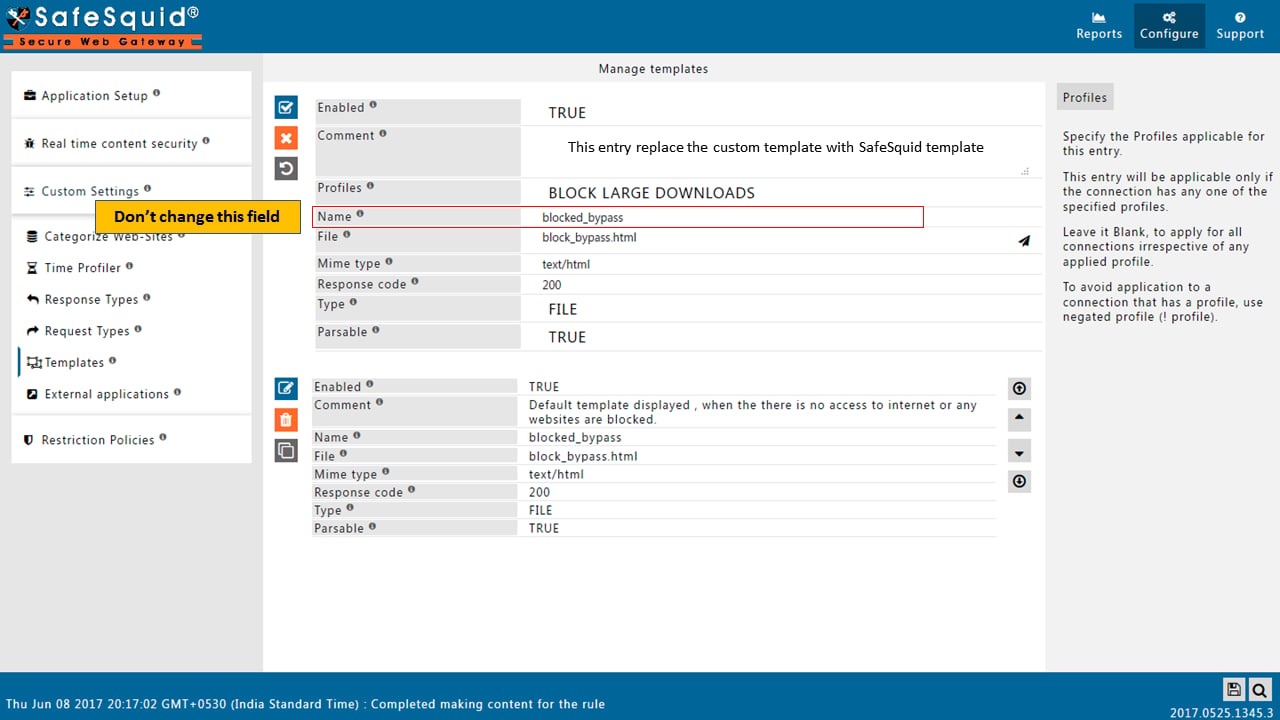Click info icon beside Templates
Screen dimensions: 1280x720
(x=112, y=360)
